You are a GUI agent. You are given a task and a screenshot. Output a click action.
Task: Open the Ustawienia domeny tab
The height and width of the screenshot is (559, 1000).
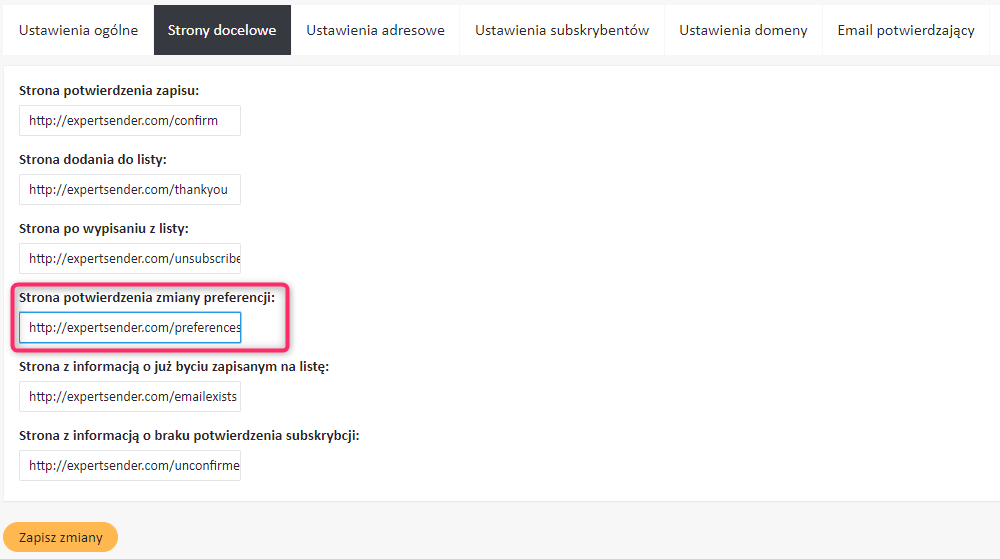coord(743,30)
